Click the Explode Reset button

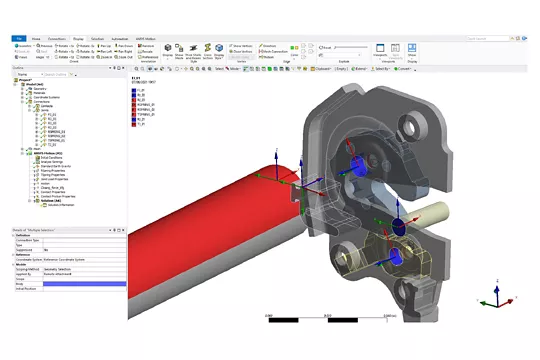[x=325, y=48]
